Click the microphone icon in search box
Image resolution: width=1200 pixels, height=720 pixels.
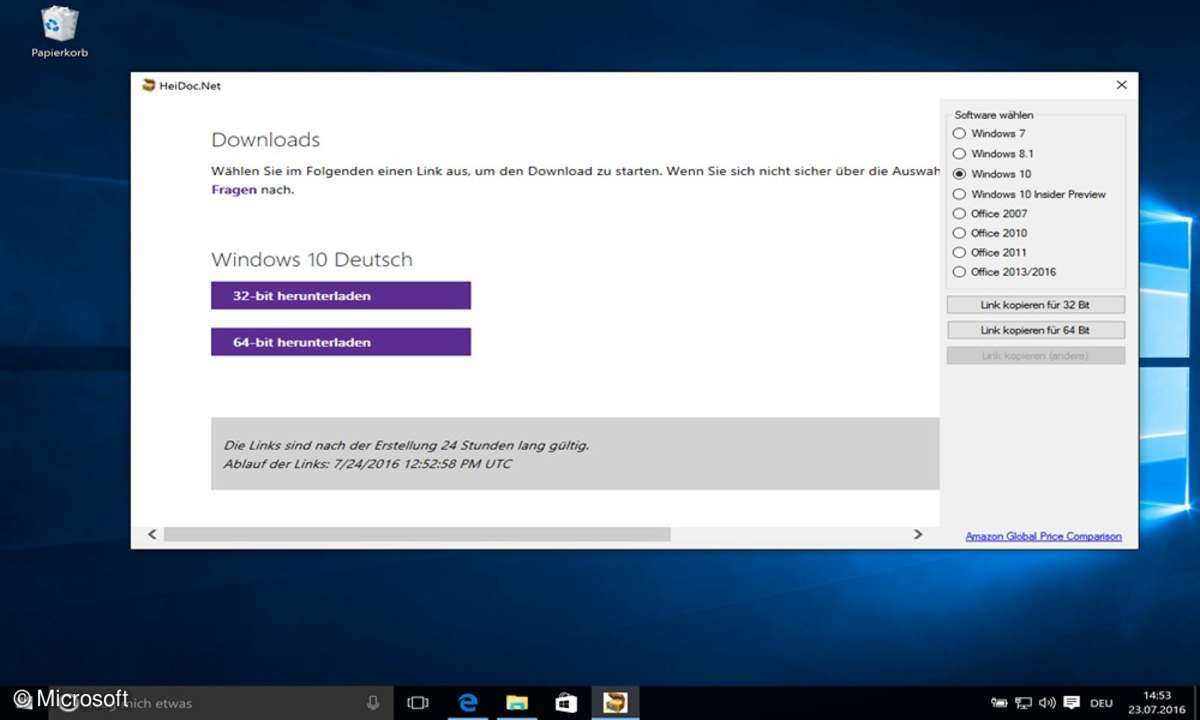click(x=373, y=703)
